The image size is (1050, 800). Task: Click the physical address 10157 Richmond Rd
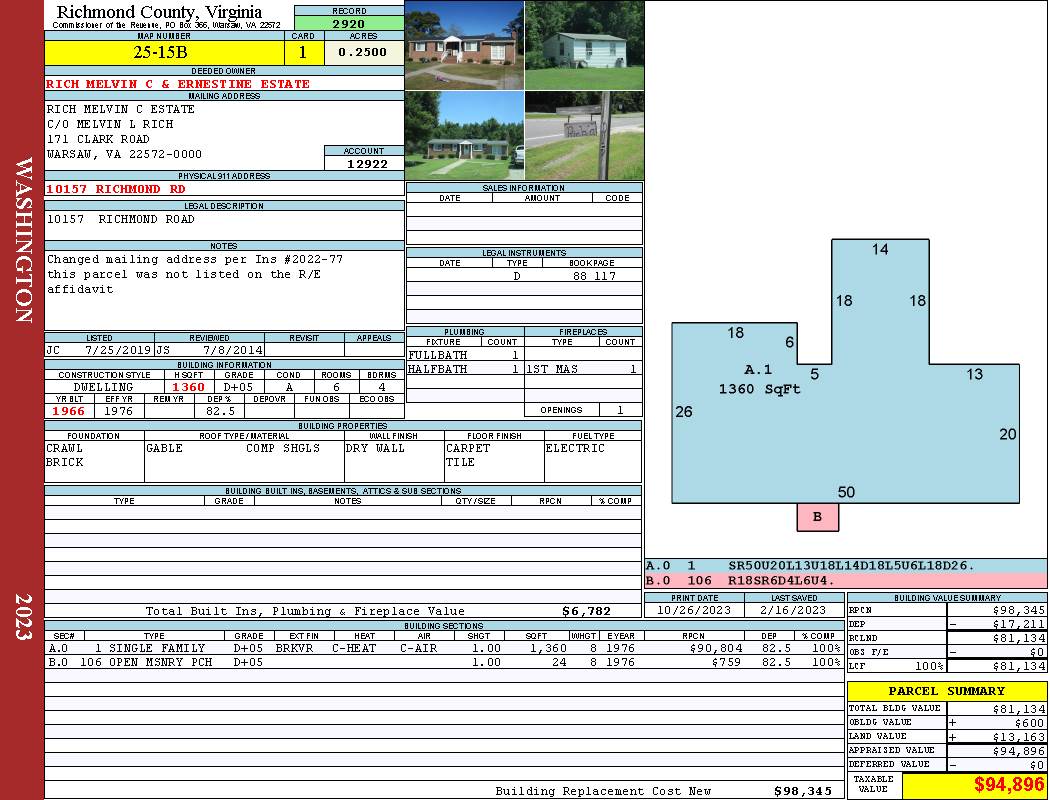pyautogui.click(x=116, y=189)
